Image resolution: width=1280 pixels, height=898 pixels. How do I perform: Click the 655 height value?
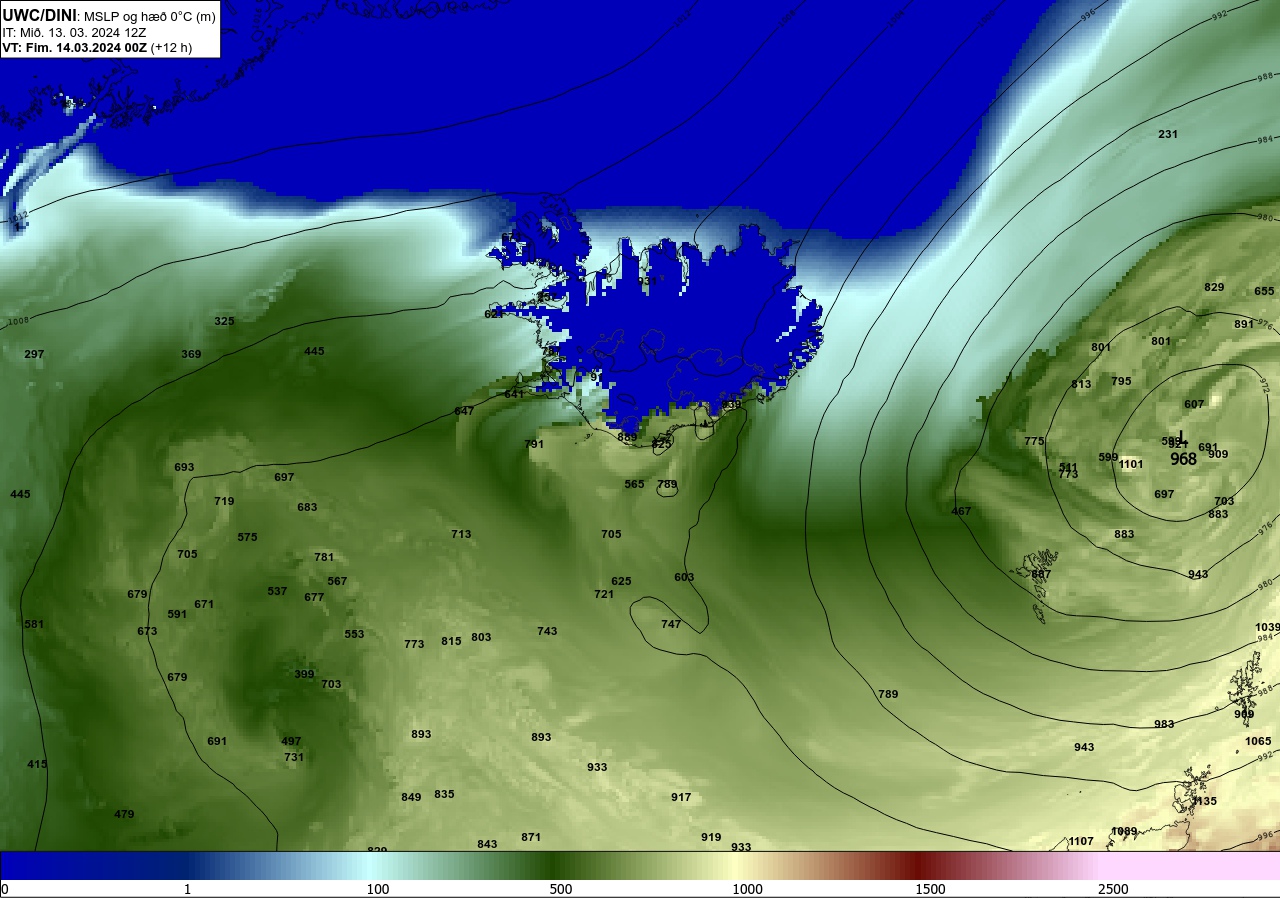tap(1264, 291)
